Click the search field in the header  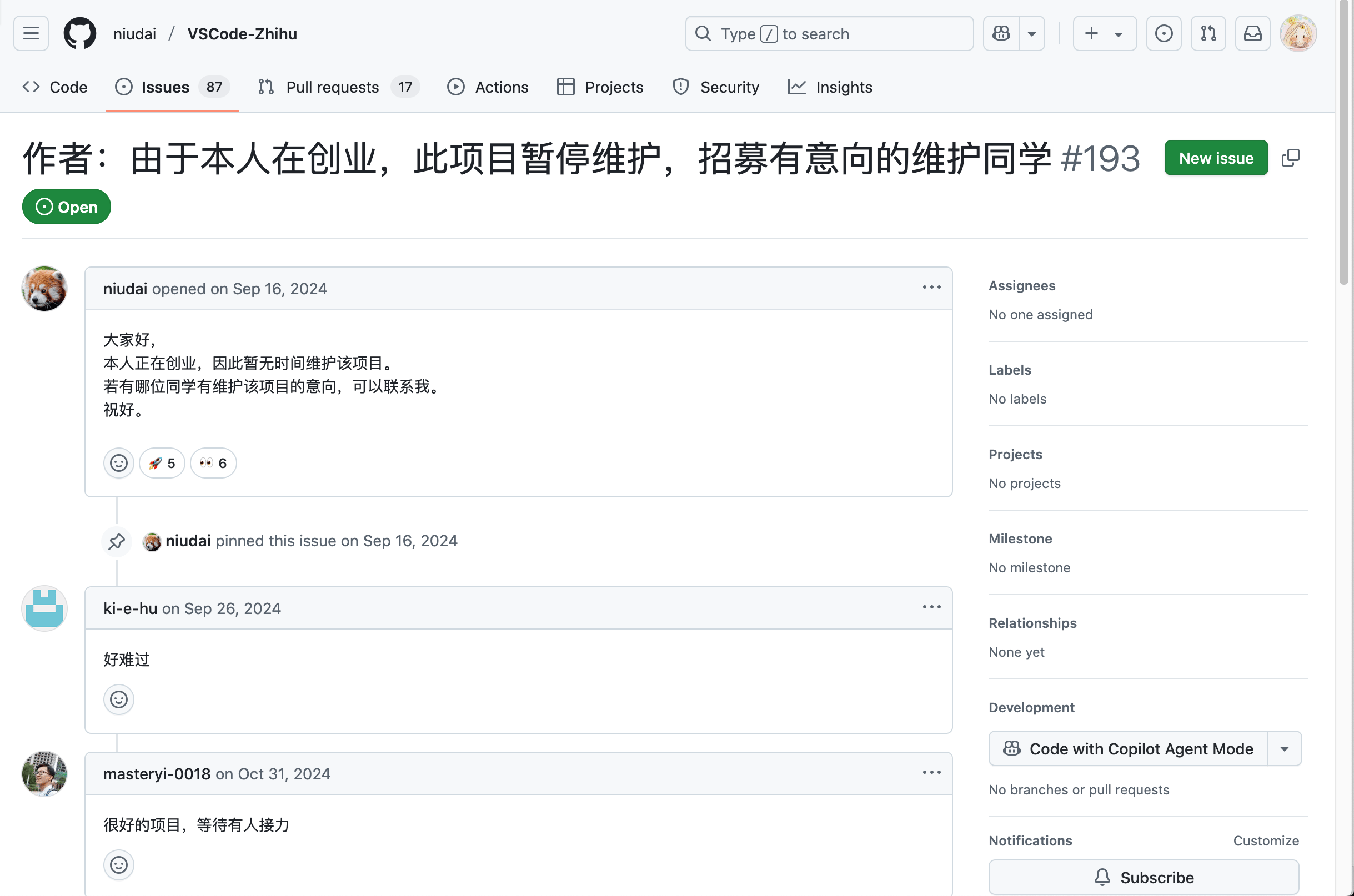829,33
